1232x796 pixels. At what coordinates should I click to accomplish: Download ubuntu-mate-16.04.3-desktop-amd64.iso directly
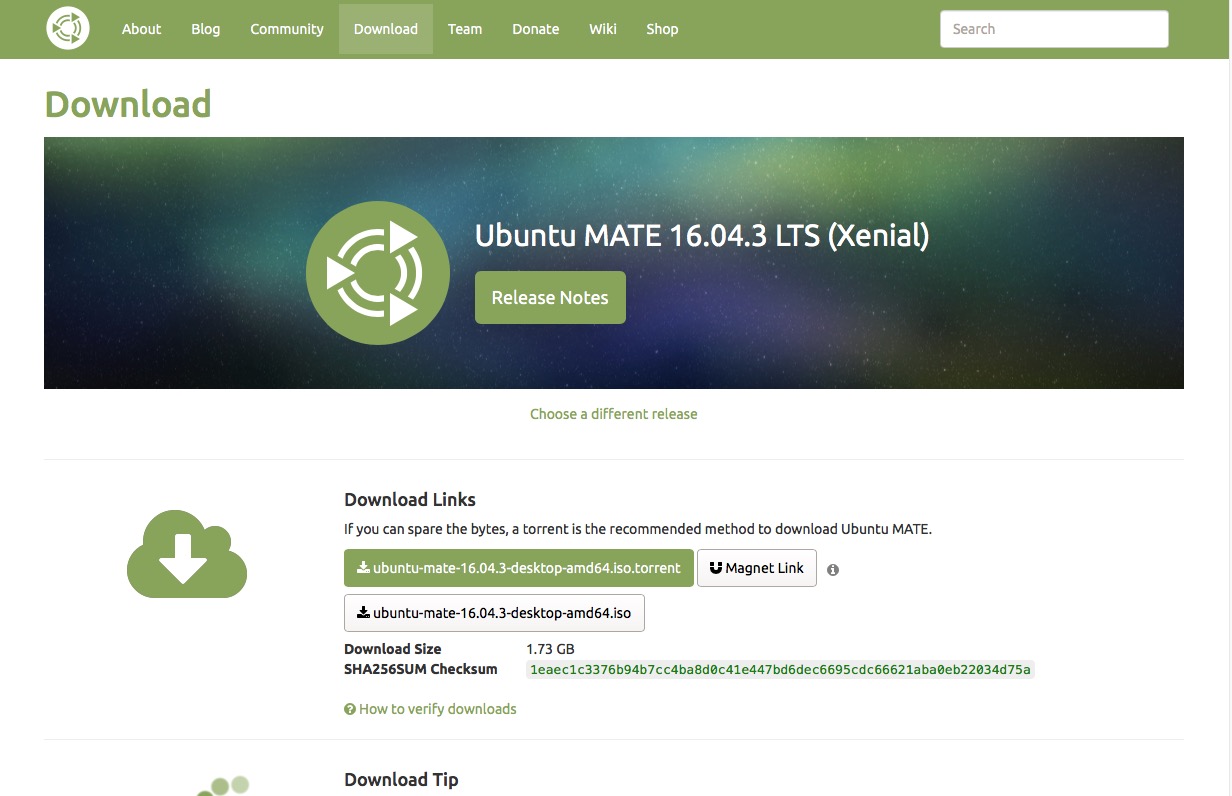click(x=494, y=613)
